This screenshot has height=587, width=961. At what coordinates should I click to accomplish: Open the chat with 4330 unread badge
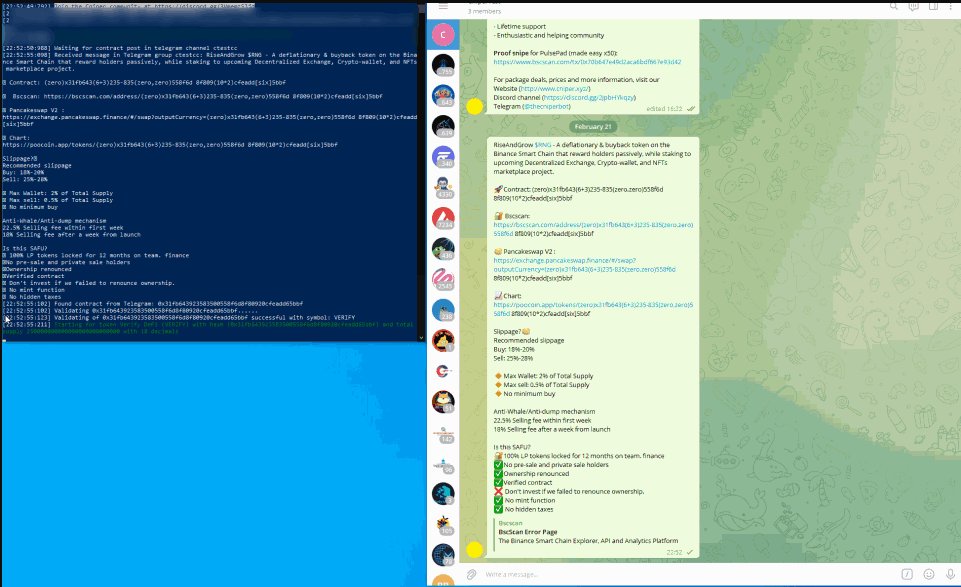[x=443, y=188]
